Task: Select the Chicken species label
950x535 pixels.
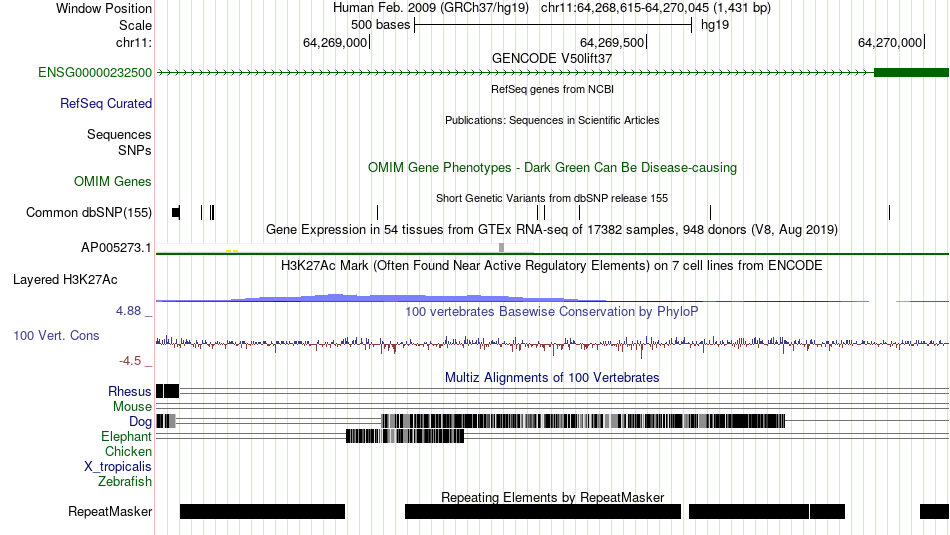Action: click(128, 452)
